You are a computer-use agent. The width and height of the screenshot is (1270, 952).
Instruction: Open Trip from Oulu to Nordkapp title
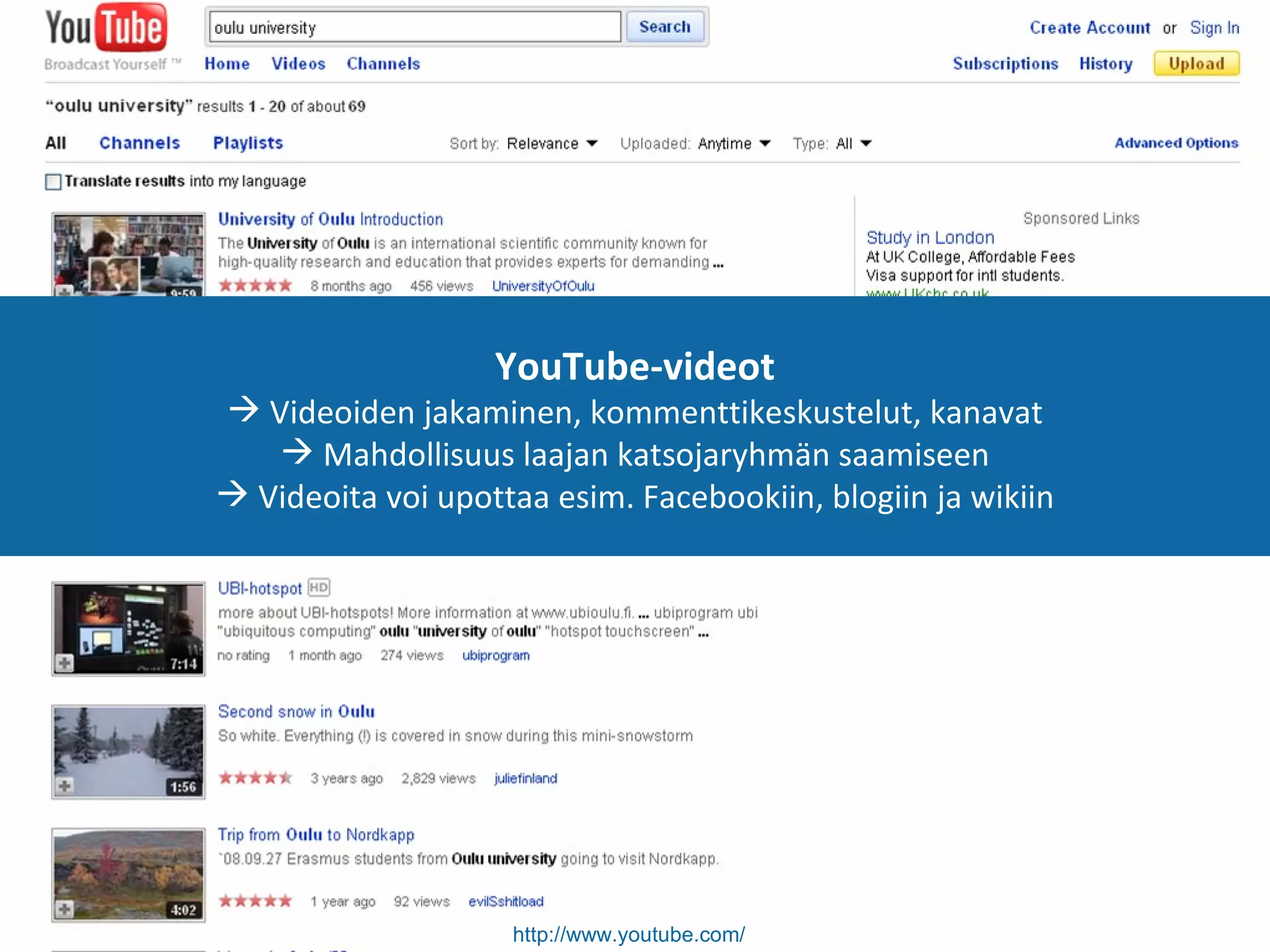pos(316,835)
